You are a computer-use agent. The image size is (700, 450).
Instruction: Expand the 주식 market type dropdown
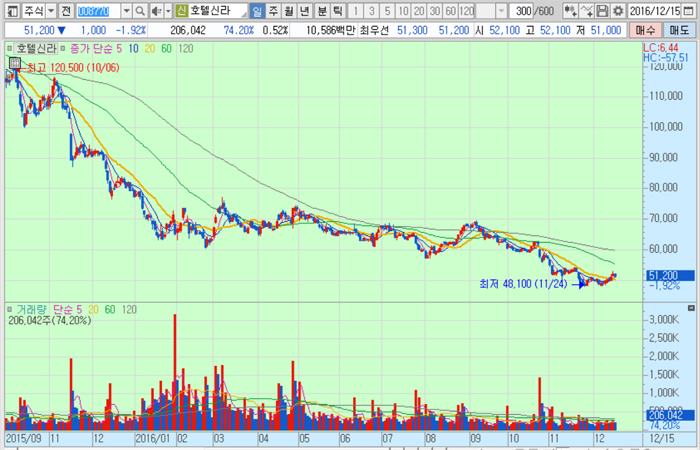(49, 10)
